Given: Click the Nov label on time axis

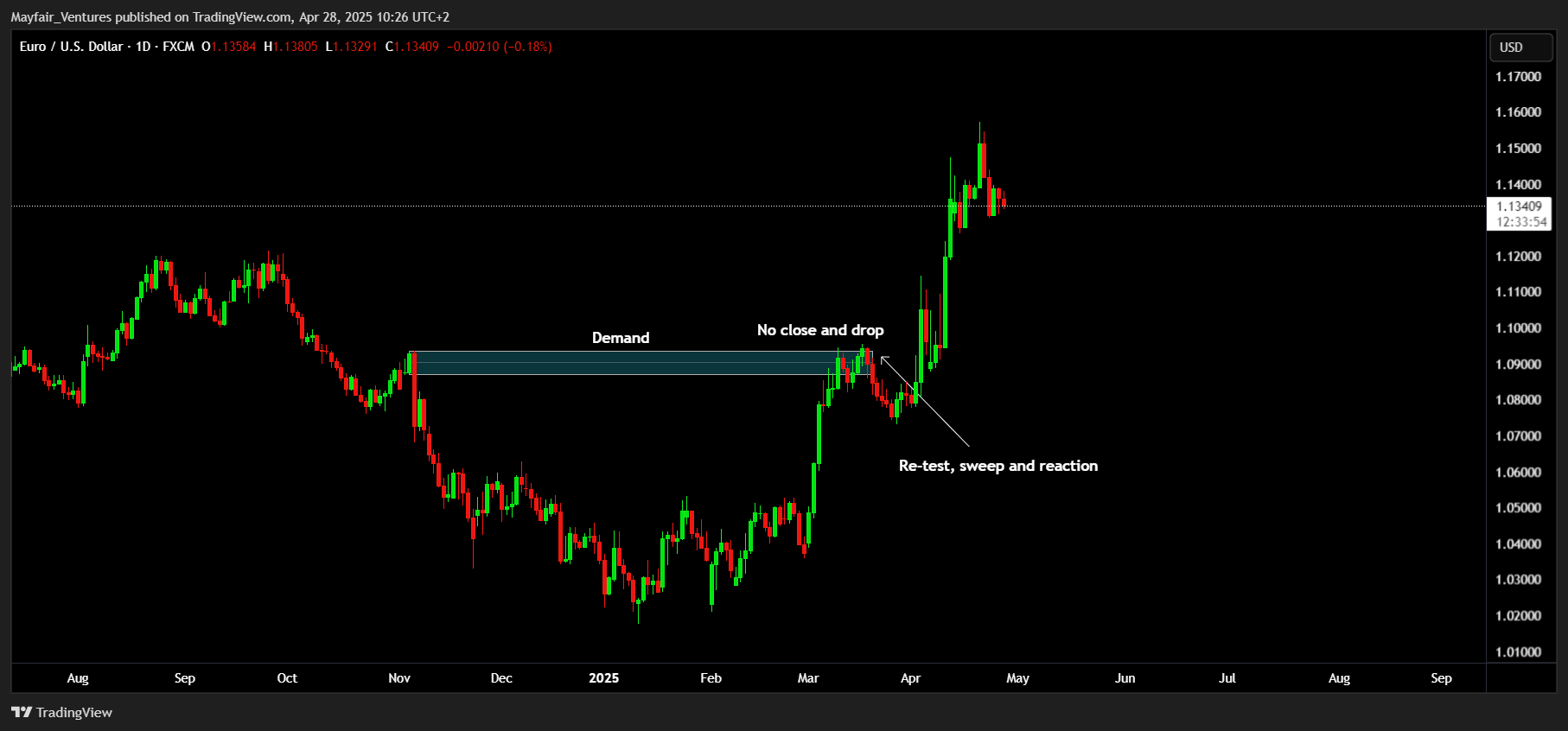Looking at the screenshot, I should pos(399,678).
